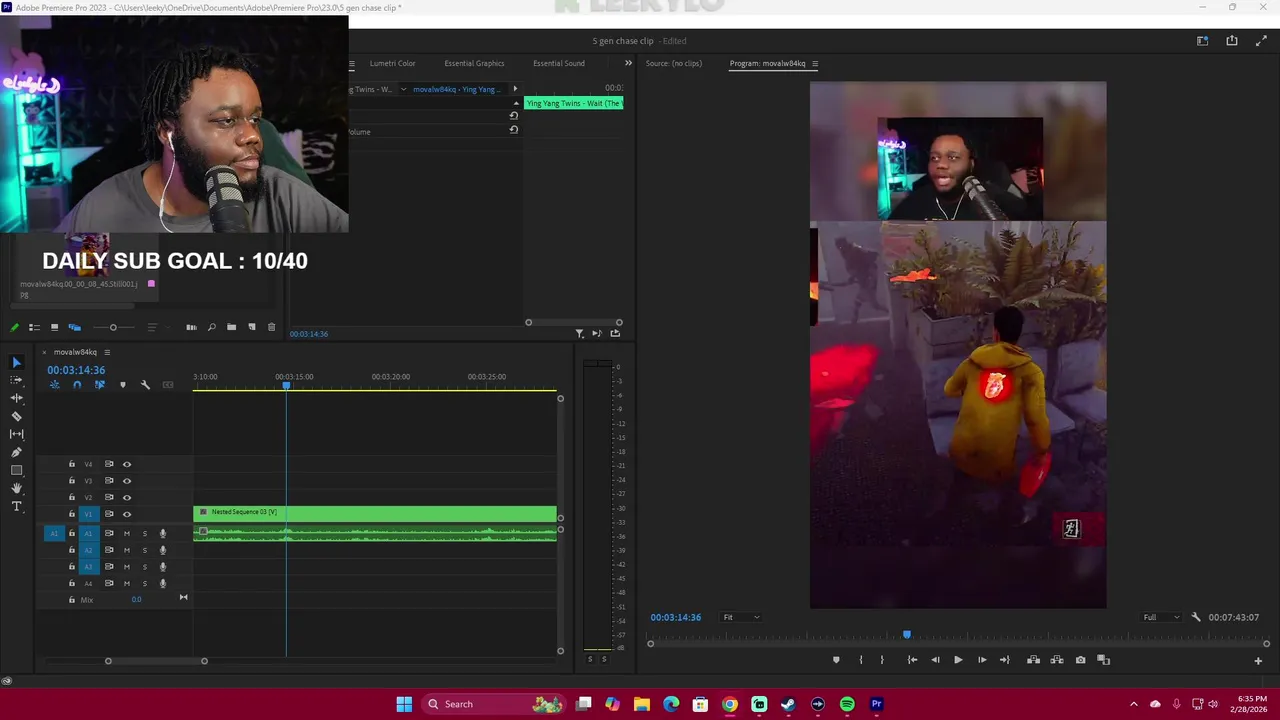Screen dimensions: 1280x720
Task: Switch project panel to icon view
Action: [x=54, y=327]
